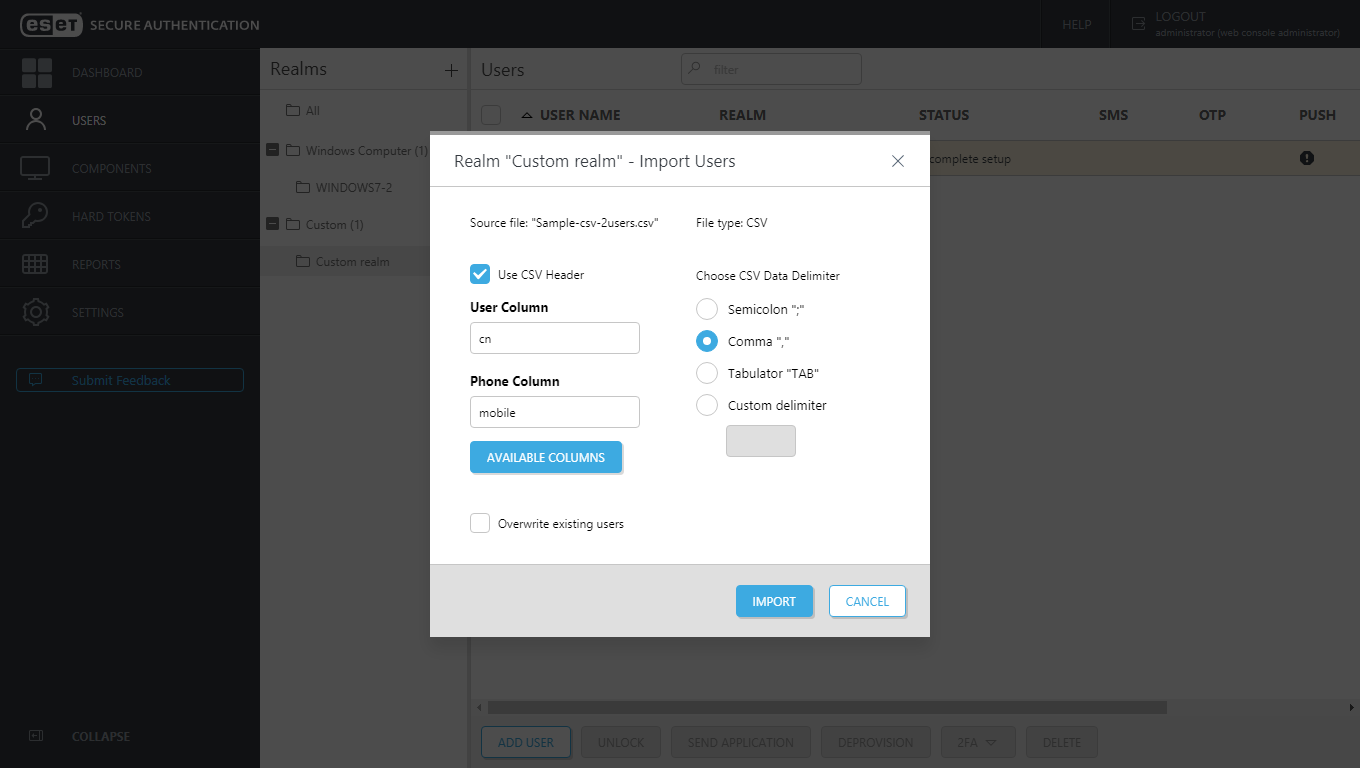Enable Overwrite existing users
Viewport: 1360px width, 768px height.
[x=480, y=523]
